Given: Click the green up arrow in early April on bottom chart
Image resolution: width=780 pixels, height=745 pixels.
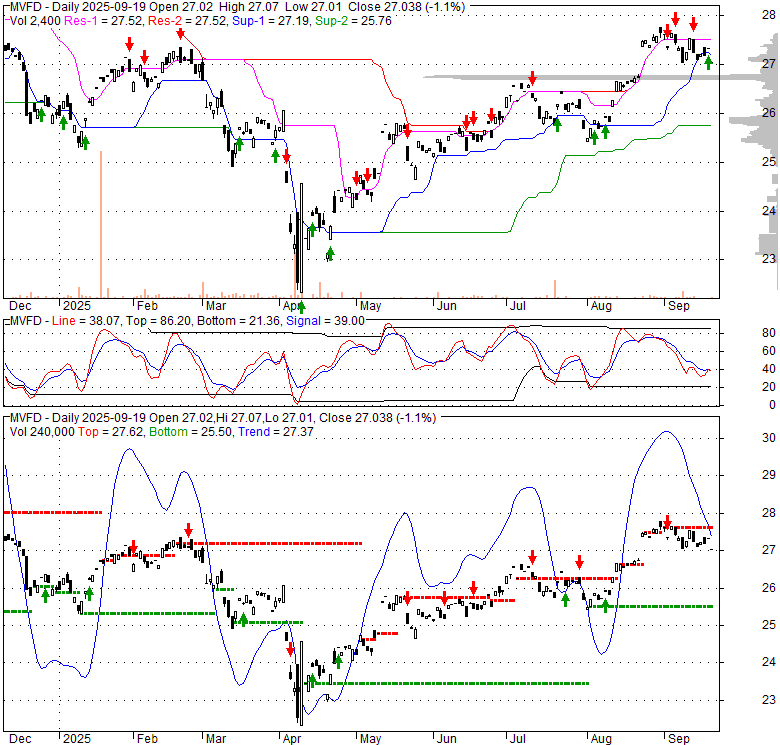Looking at the screenshot, I should point(311,680).
